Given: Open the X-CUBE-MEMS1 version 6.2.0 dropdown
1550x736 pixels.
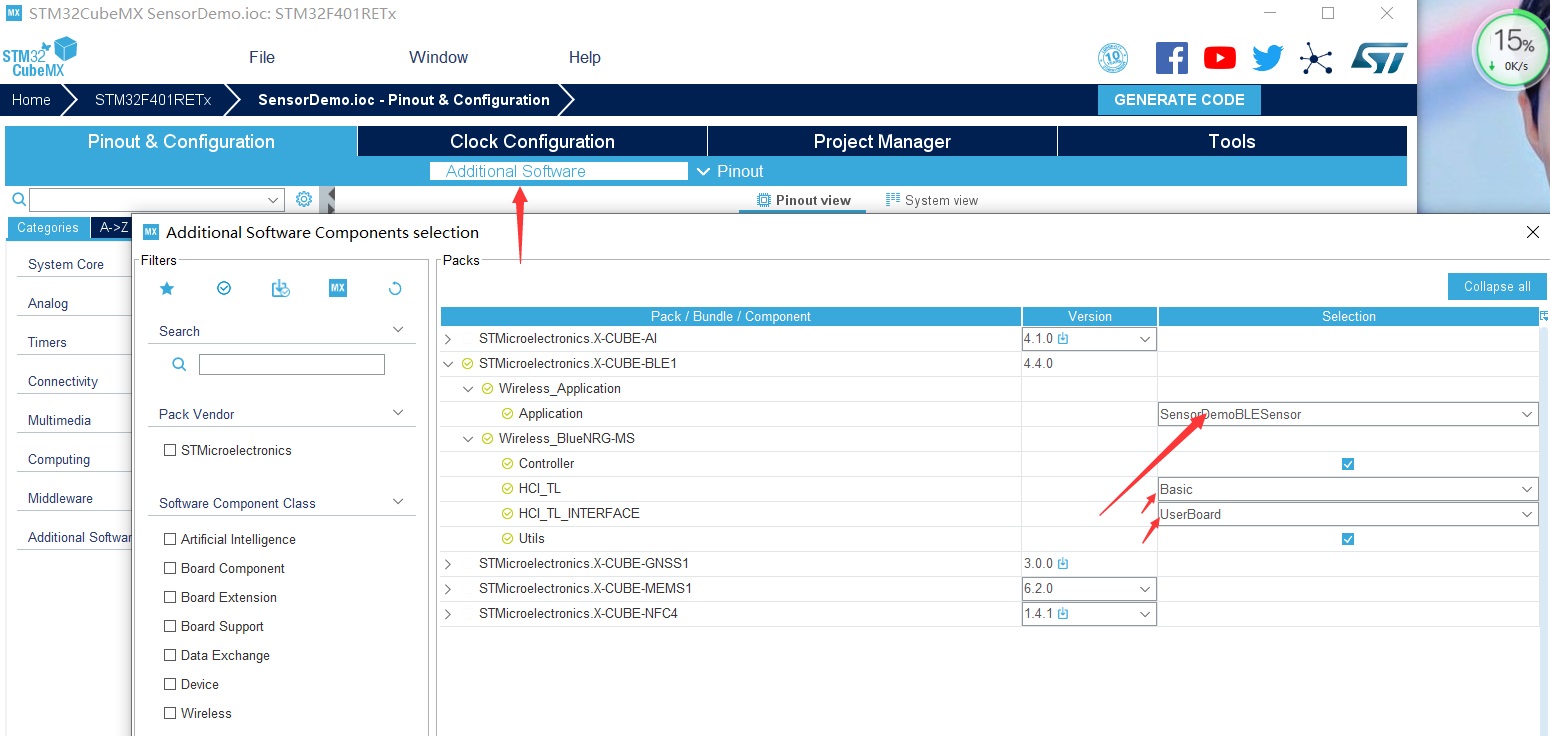Looking at the screenshot, I should [1089, 589].
